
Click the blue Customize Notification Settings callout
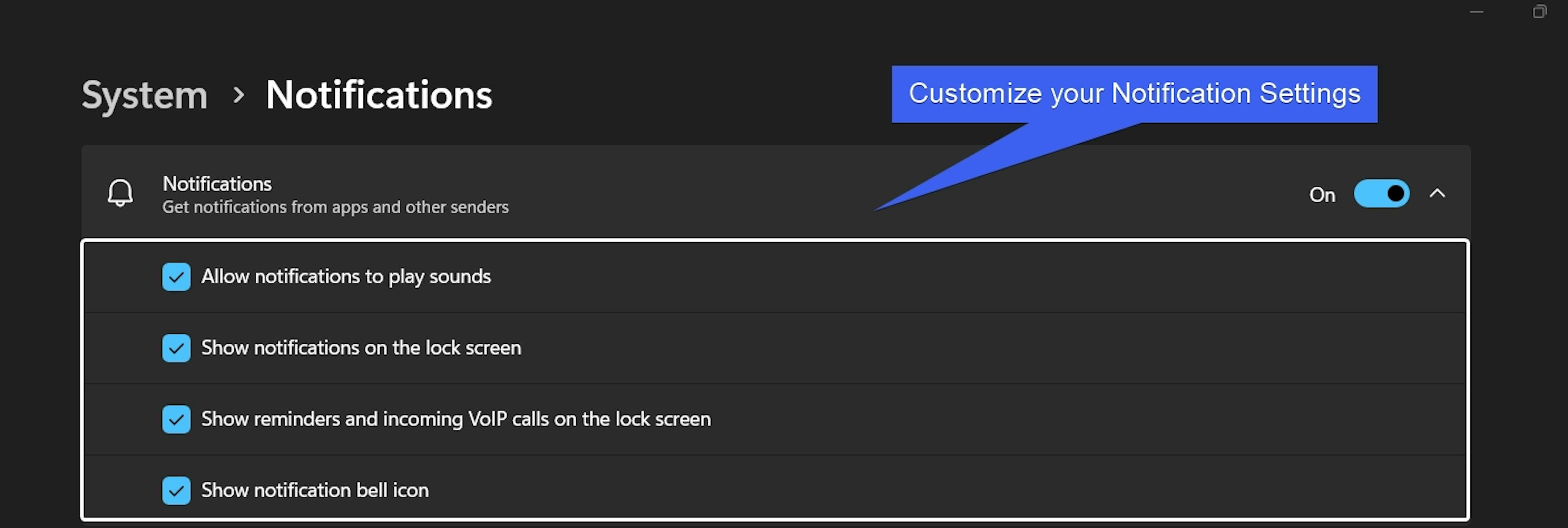1134,94
